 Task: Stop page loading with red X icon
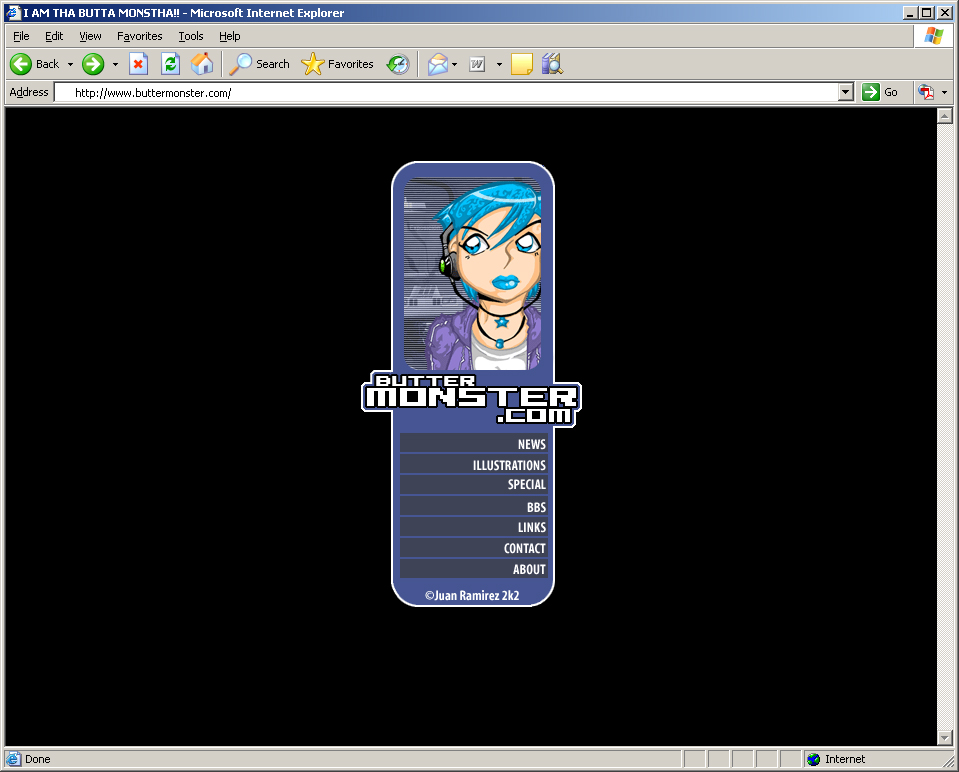[139, 64]
